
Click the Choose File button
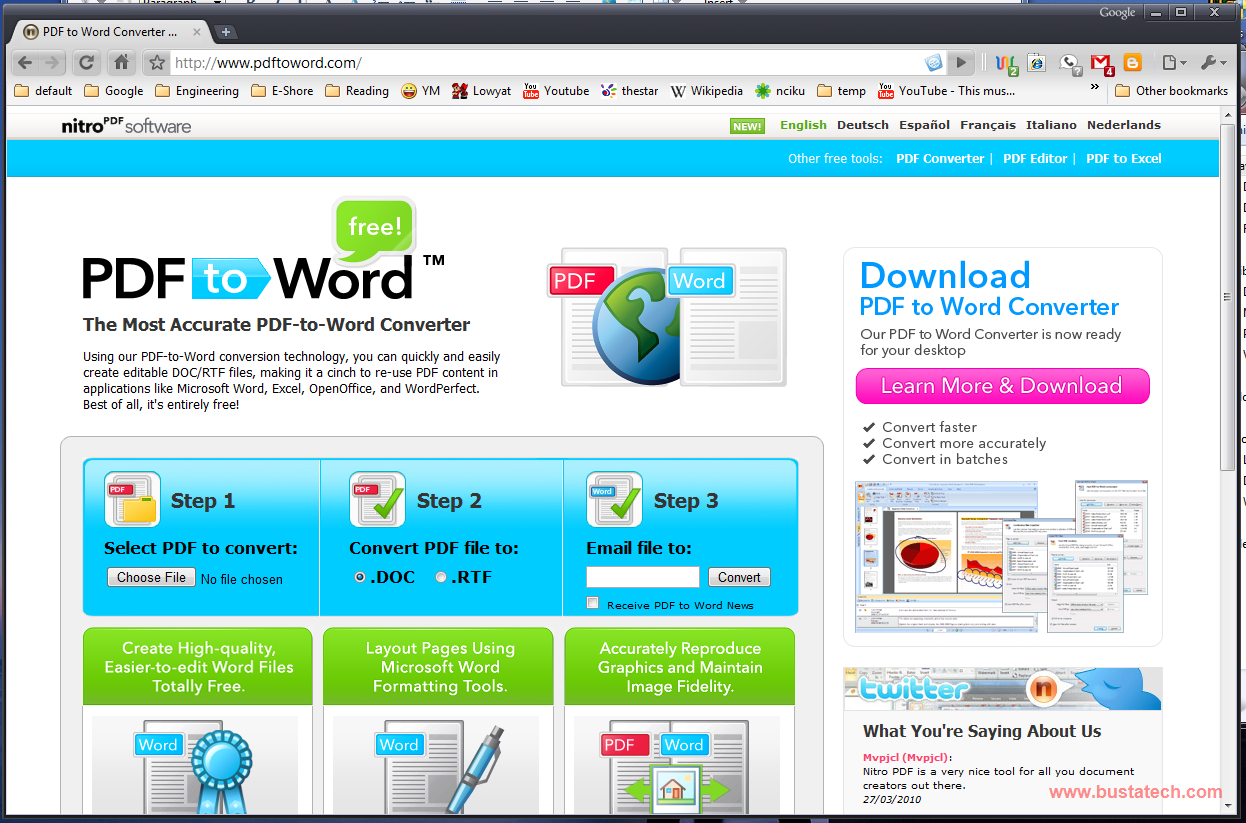[x=151, y=577]
